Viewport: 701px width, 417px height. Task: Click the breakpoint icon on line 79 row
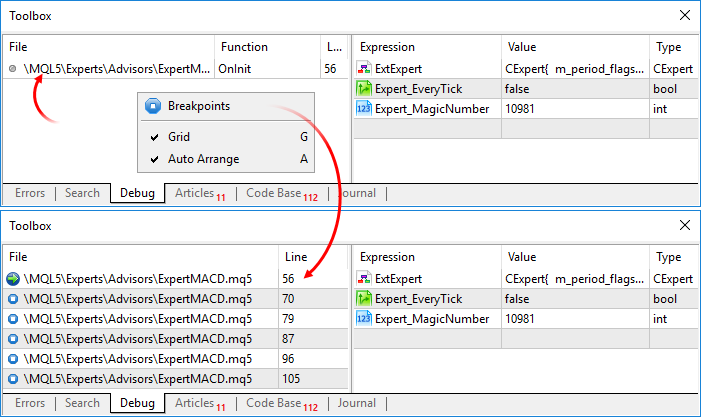[x=12, y=319]
